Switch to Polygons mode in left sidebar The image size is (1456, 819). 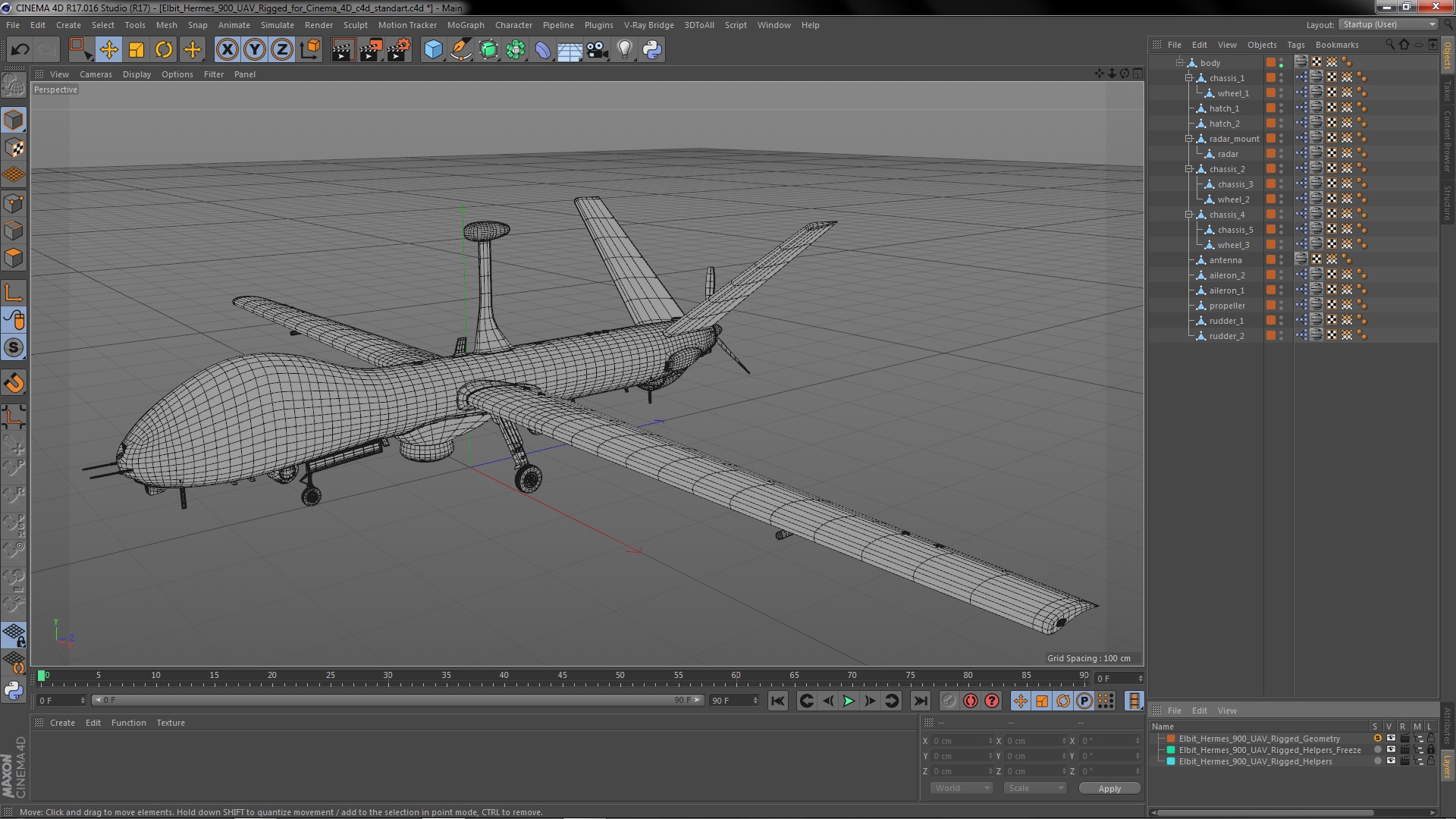14,258
